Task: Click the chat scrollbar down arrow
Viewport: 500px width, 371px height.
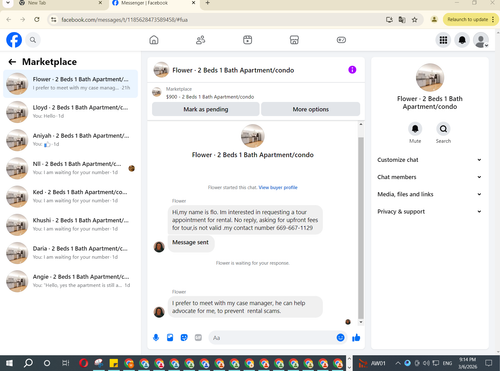Action: point(361,322)
